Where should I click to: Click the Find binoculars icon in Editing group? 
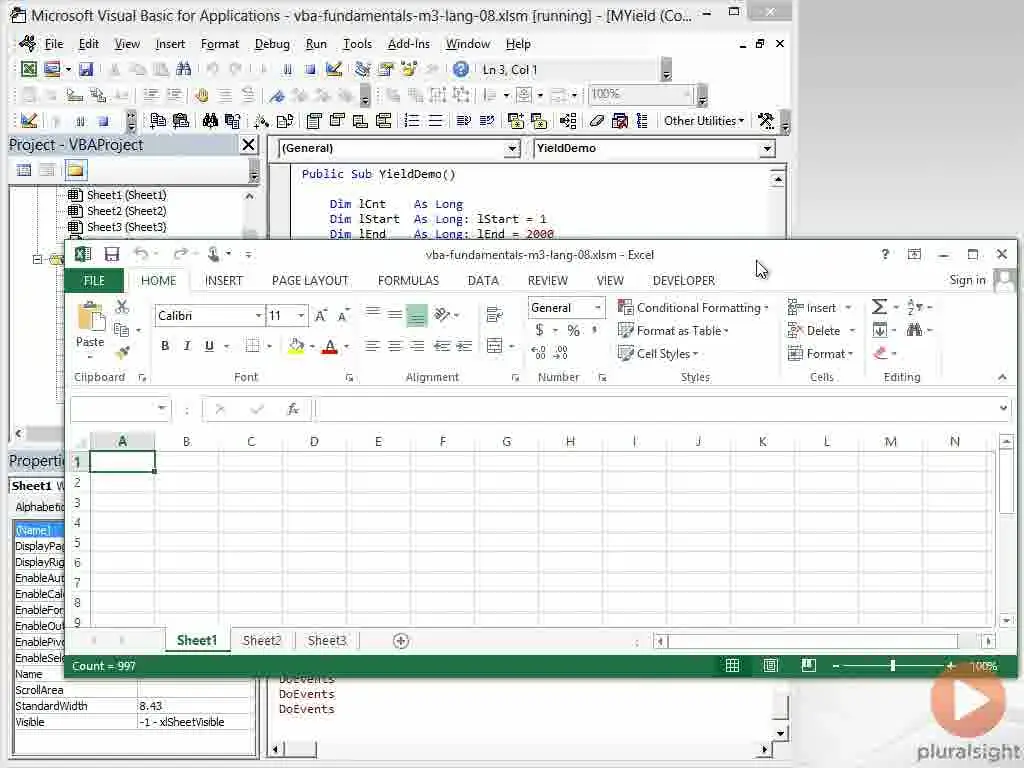pos(914,330)
